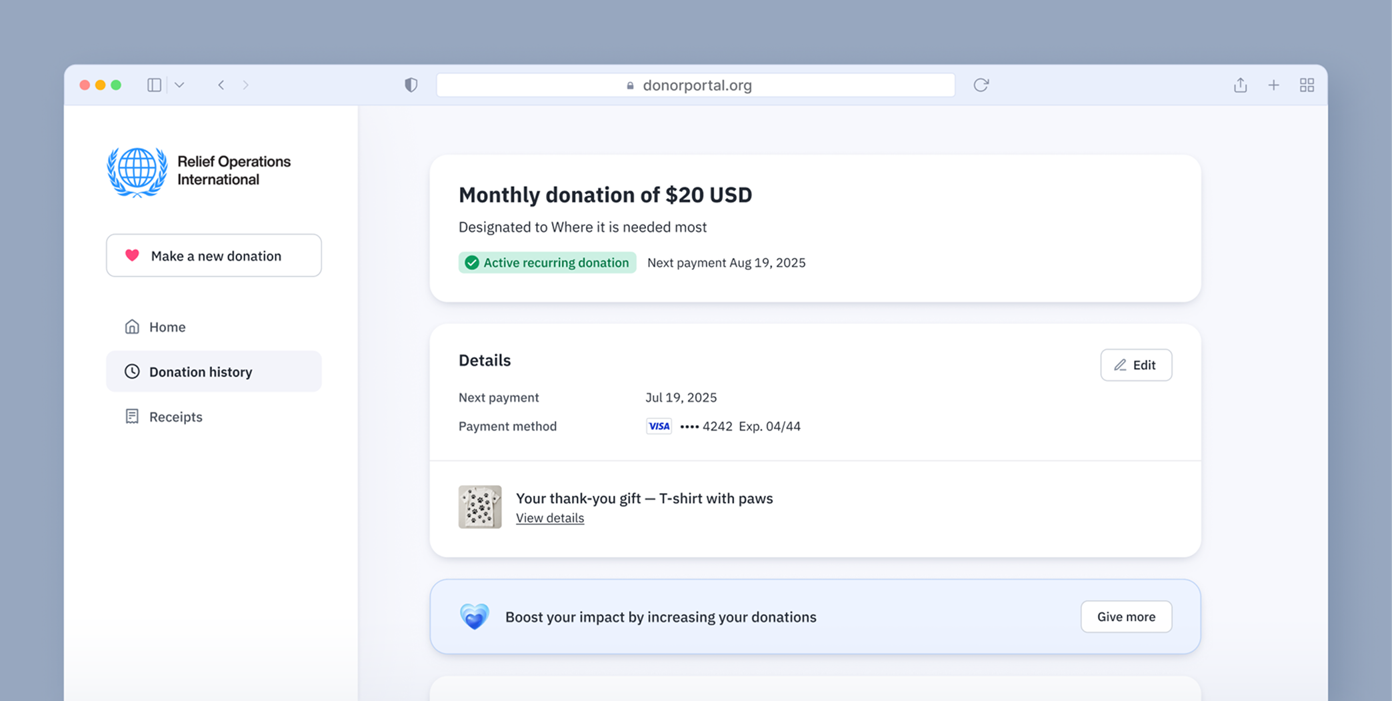Select Donation history in the sidebar

tap(199, 371)
